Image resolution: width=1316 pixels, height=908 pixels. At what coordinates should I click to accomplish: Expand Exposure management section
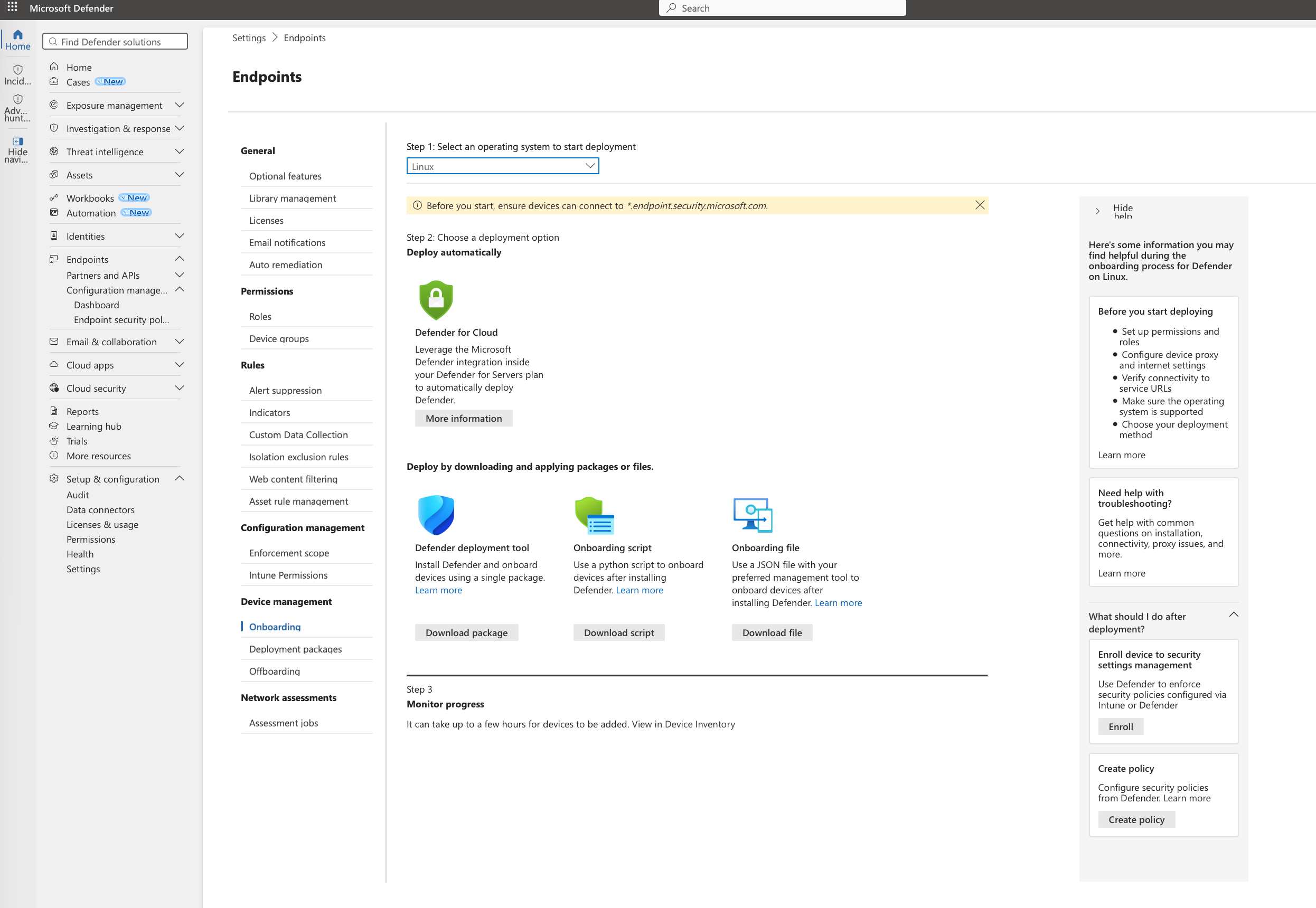coord(179,105)
